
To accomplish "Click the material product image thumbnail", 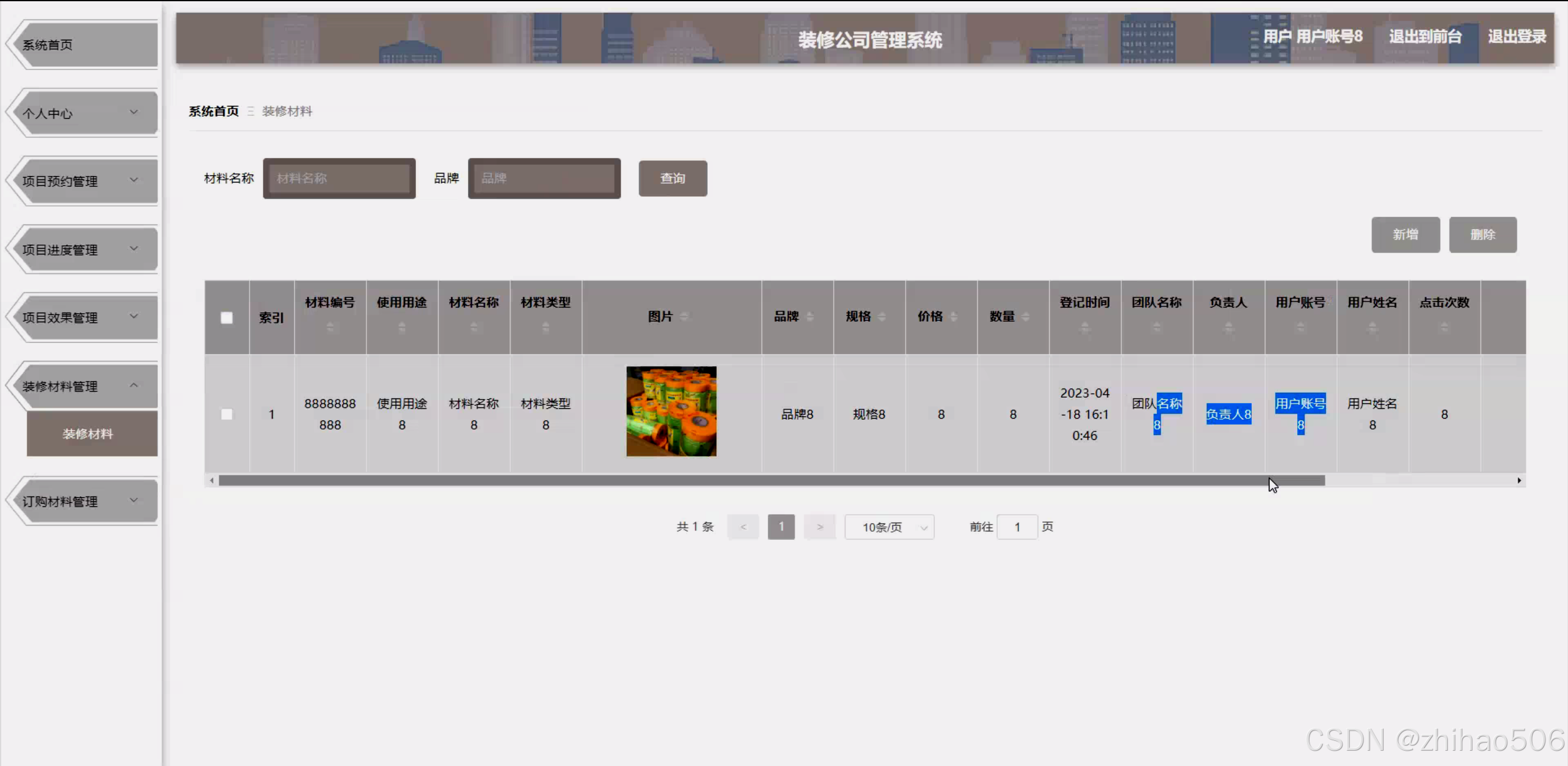I will [670, 411].
